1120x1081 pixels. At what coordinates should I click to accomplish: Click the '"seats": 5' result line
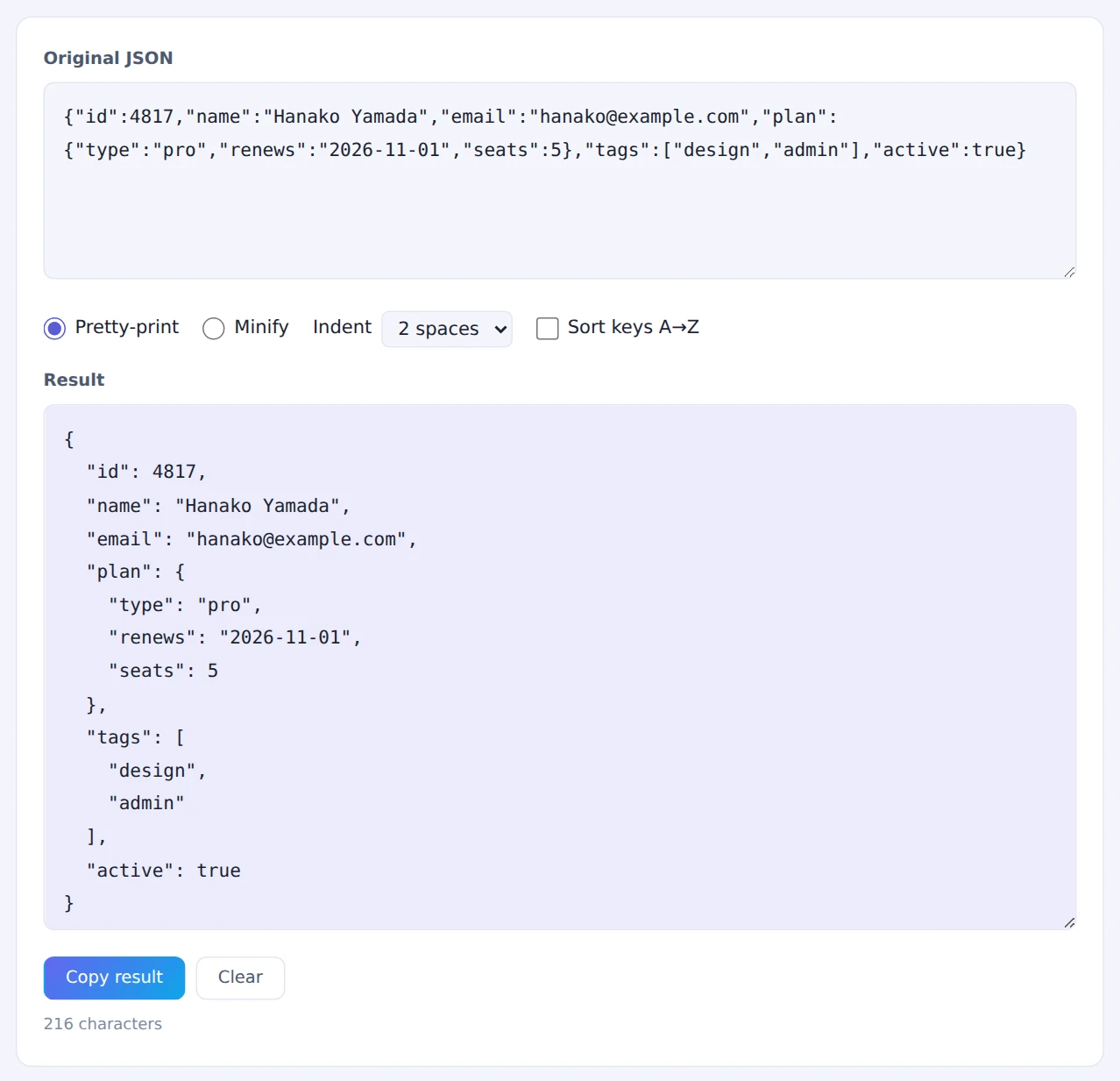coord(163,671)
